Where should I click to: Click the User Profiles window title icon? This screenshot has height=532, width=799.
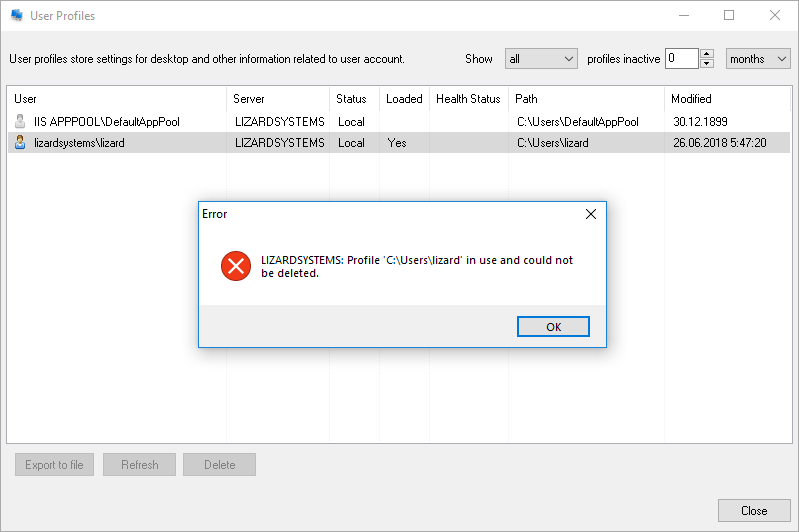[x=17, y=16]
